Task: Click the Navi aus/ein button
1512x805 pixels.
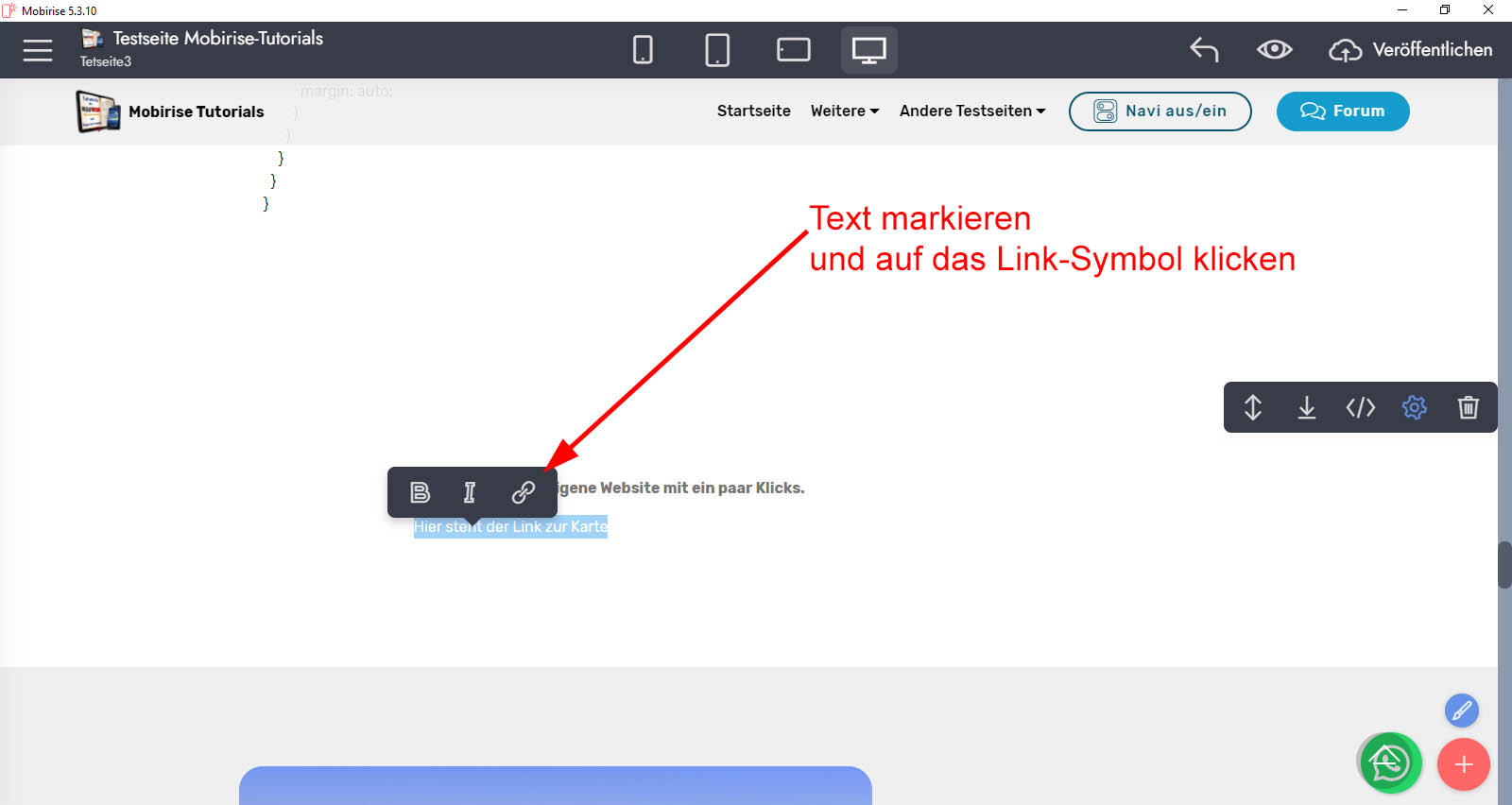Action: (1160, 111)
